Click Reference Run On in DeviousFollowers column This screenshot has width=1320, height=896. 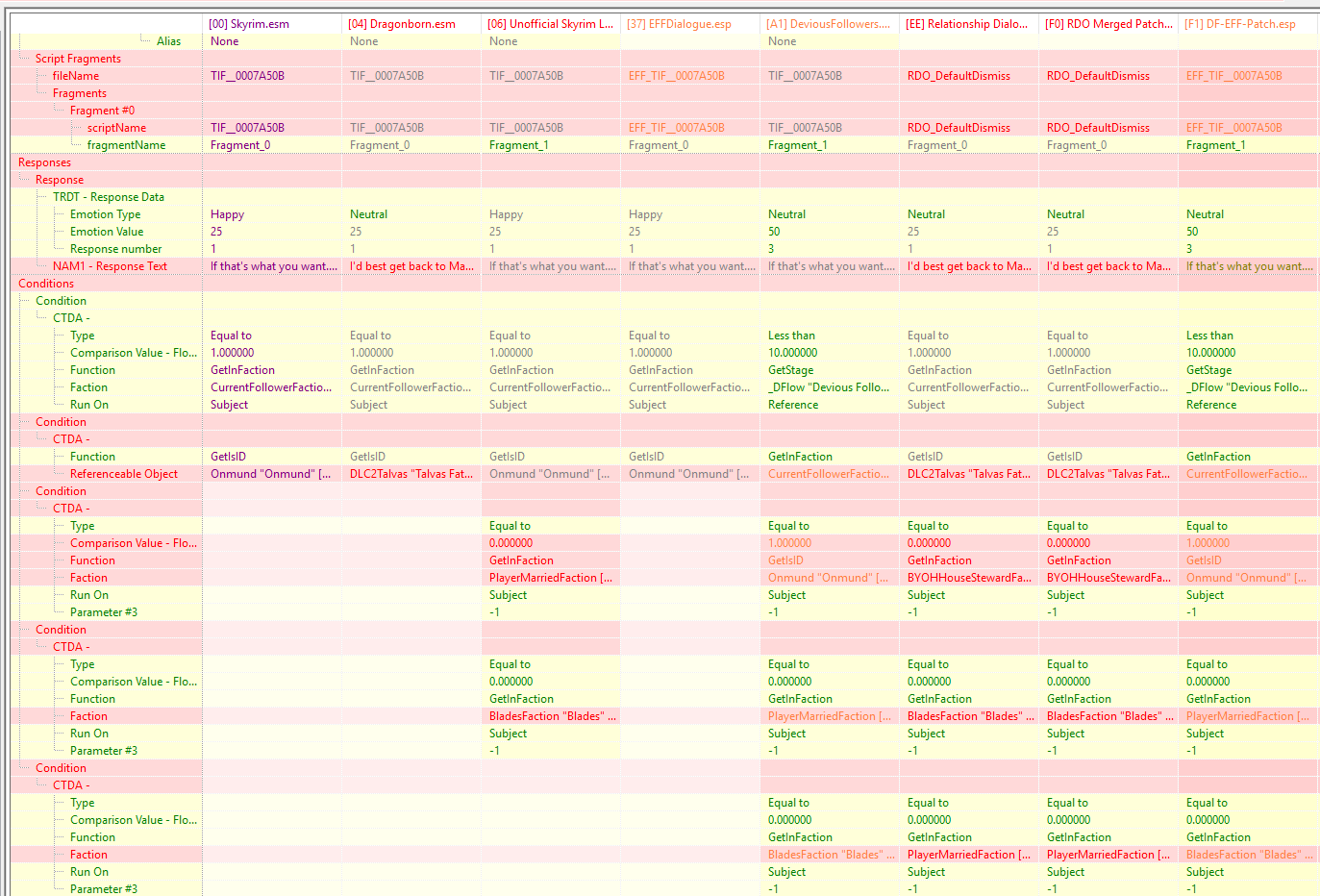pos(793,405)
